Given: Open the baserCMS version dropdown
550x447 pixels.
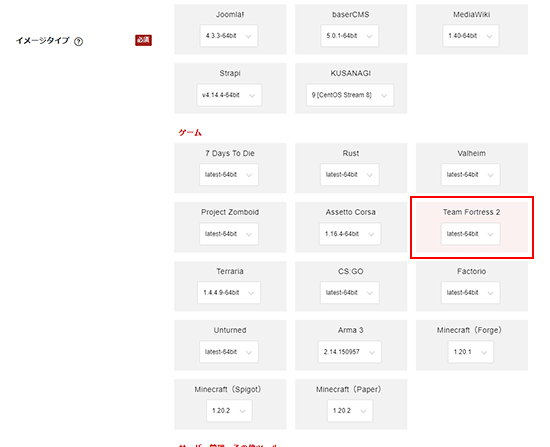Looking at the screenshot, I should 349,36.
